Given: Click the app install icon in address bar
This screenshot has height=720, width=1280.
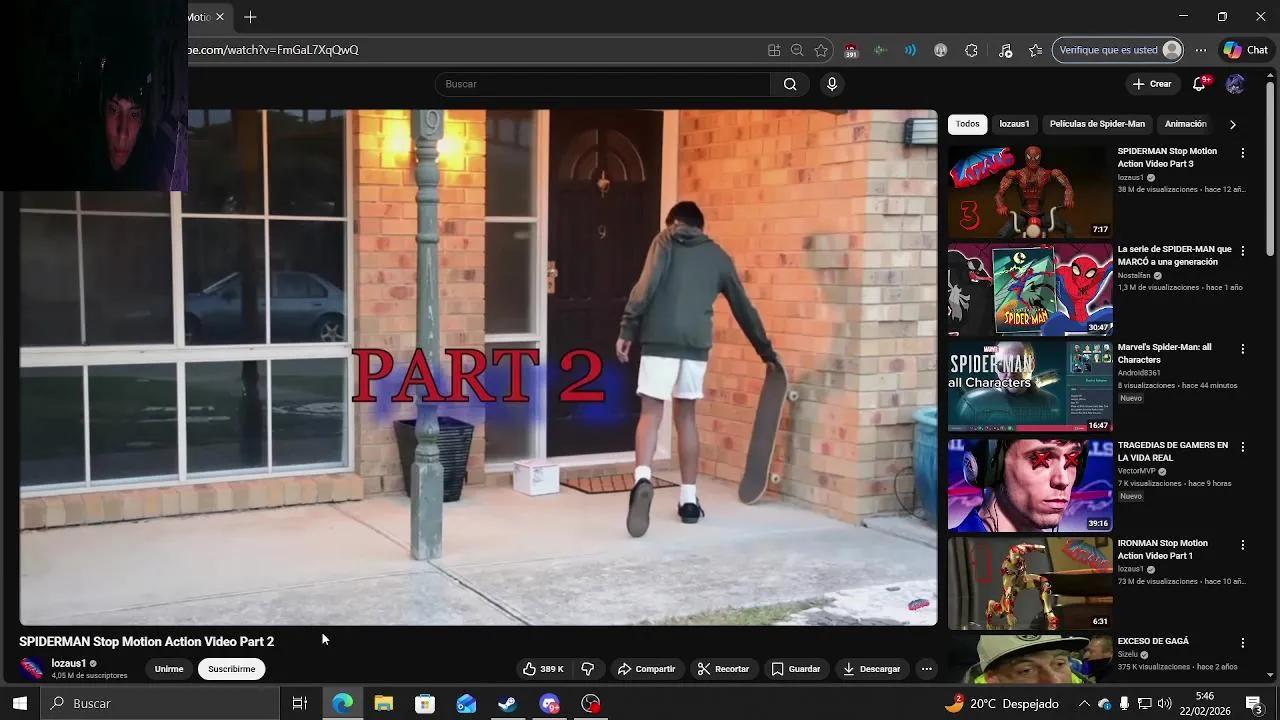Looking at the screenshot, I should pos(774,50).
